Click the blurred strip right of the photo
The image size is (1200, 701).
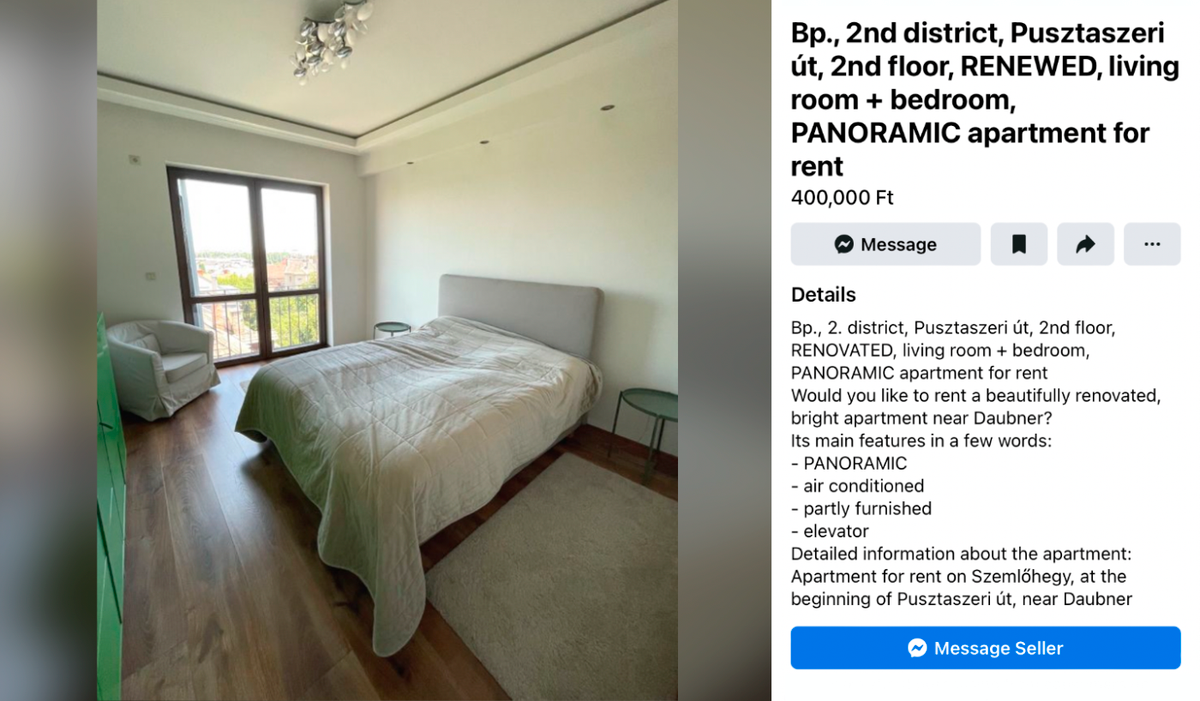tap(724, 350)
